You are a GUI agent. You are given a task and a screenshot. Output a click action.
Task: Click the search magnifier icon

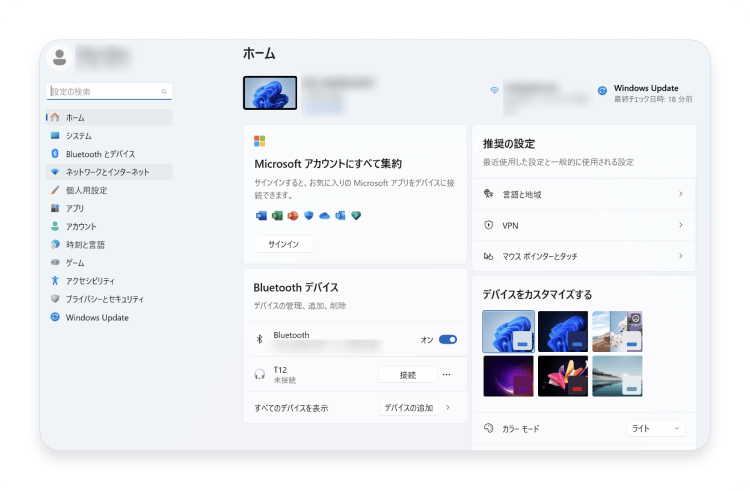click(164, 91)
